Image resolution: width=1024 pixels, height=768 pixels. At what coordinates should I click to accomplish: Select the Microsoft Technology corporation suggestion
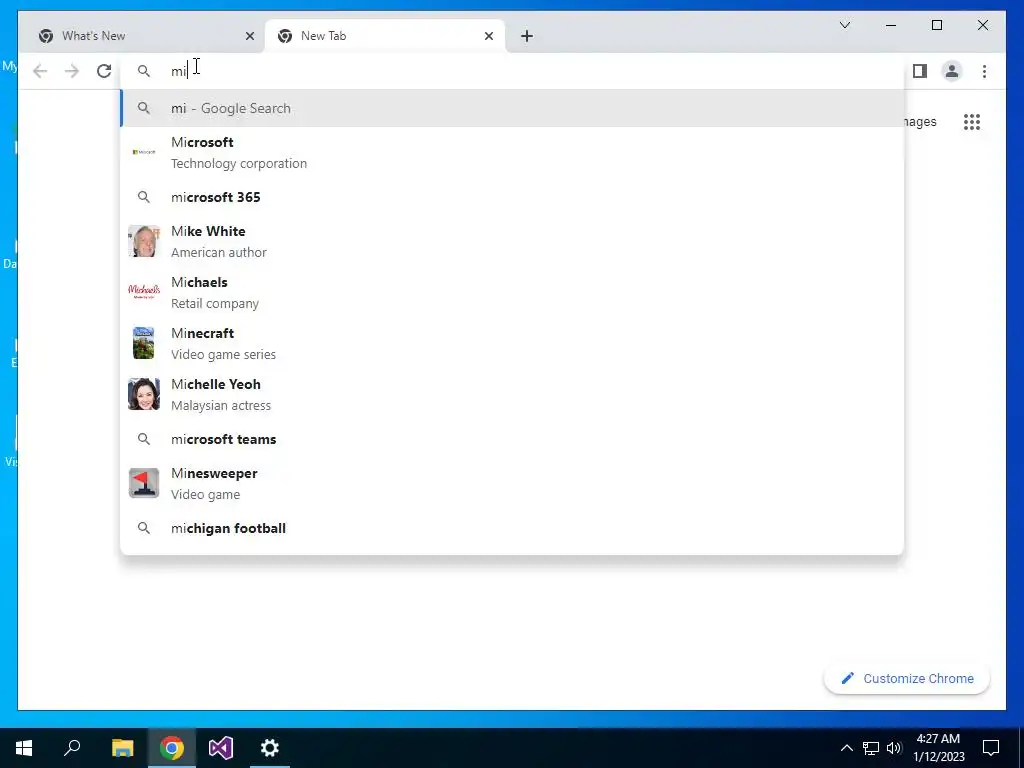512,153
